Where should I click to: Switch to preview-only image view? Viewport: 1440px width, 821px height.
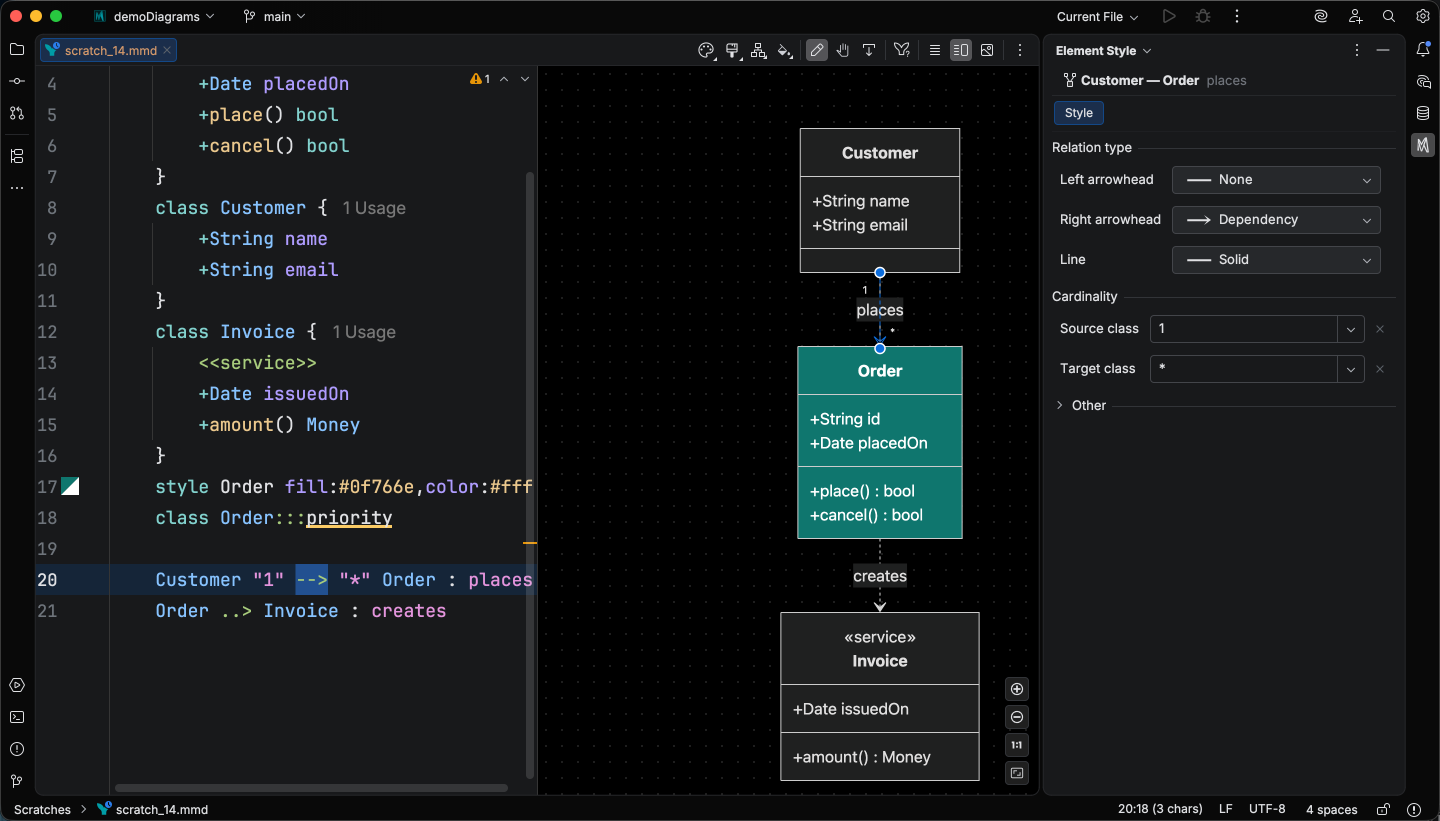click(987, 50)
